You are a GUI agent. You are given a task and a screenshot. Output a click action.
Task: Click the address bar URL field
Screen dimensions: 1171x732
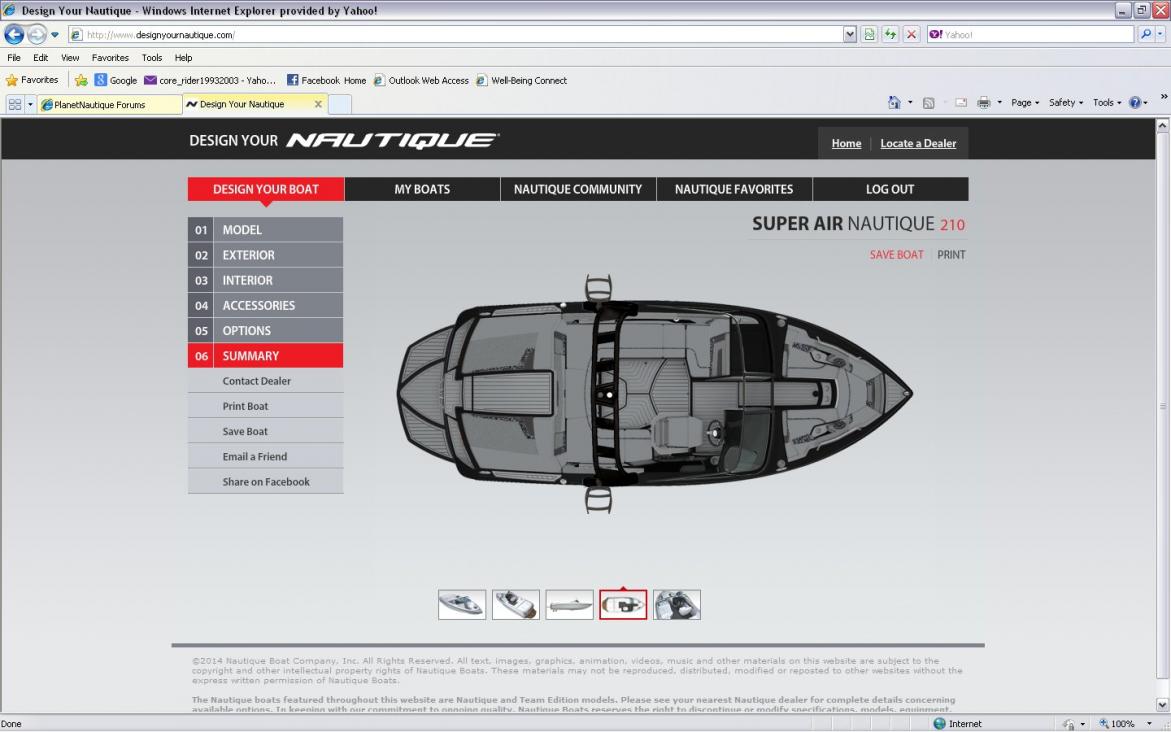click(456, 34)
